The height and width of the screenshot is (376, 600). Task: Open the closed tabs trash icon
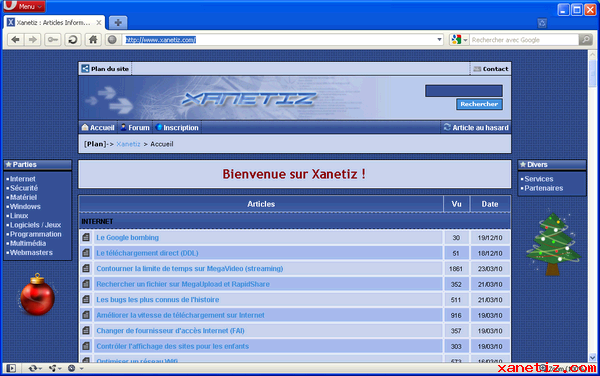pyautogui.click(x=542, y=23)
